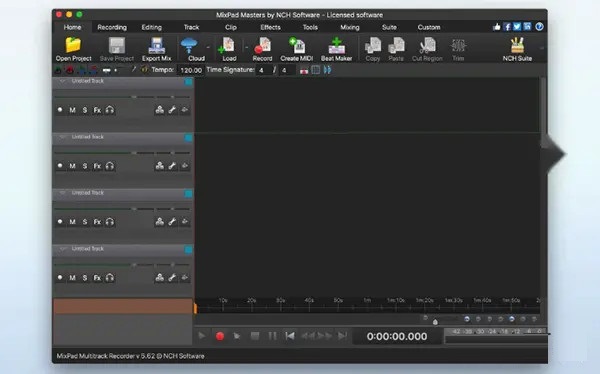Click the wrench icon on the first track
The width and height of the screenshot is (600, 374).
(172, 110)
